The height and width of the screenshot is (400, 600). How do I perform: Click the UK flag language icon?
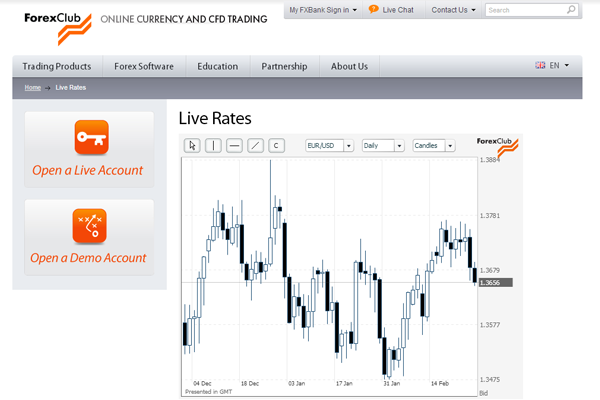point(540,65)
